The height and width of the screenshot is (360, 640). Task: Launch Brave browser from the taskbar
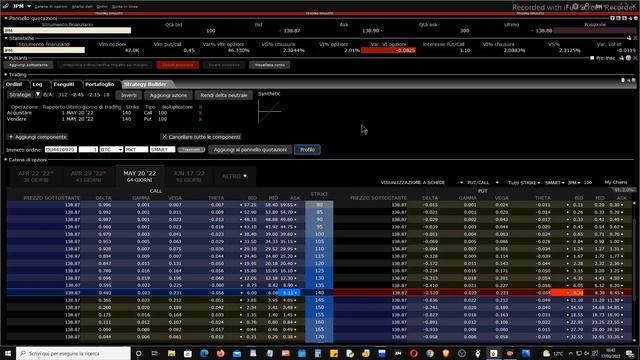(x=446, y=353)
